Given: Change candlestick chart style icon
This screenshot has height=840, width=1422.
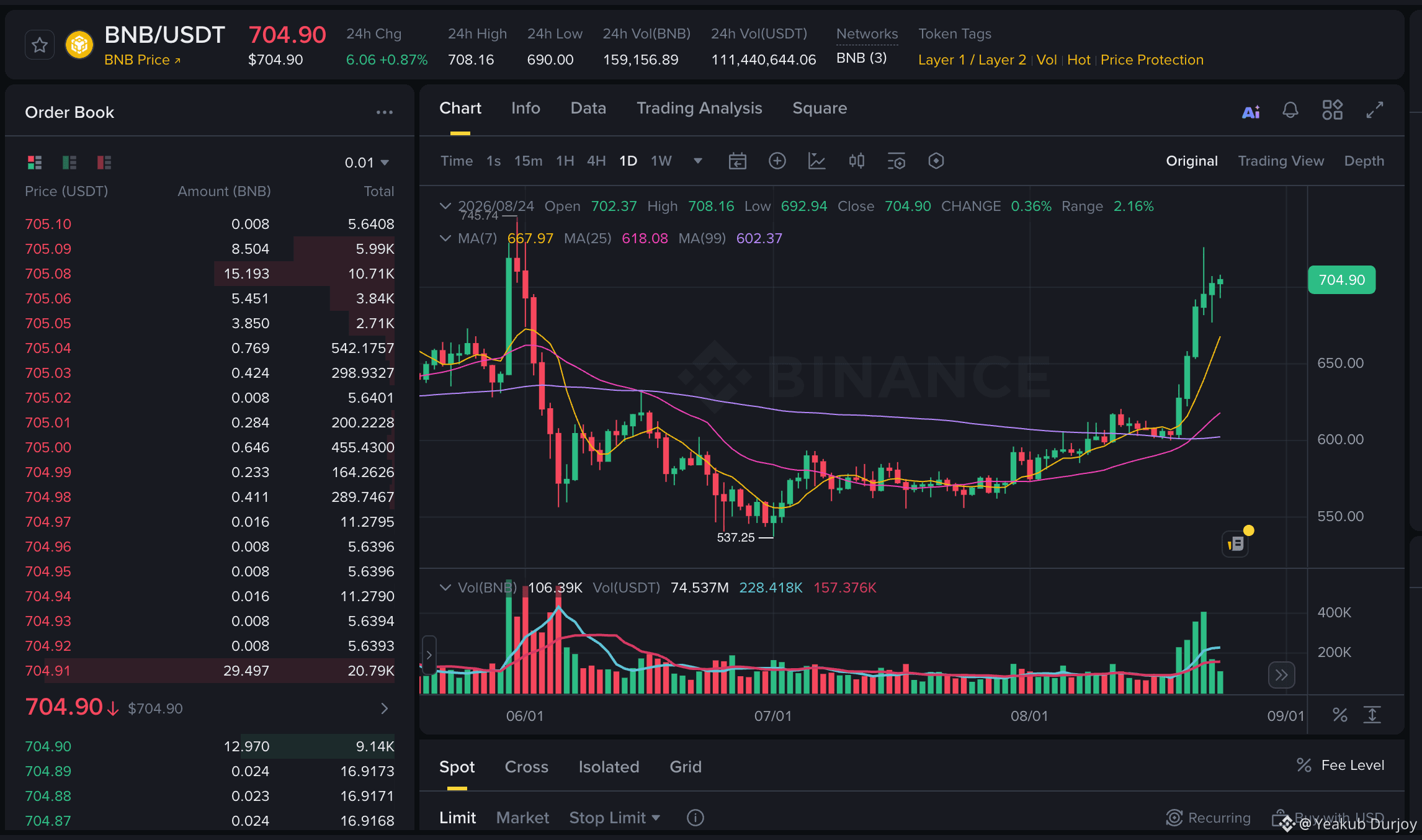Looking at the screenshot, I should pos(856,161).
